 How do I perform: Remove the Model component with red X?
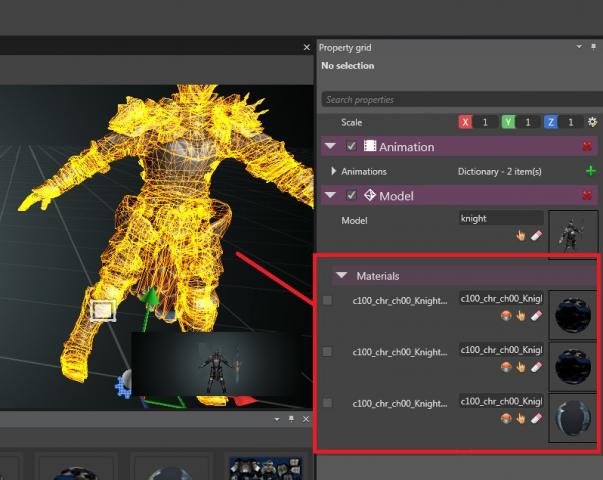coord(588,196)
